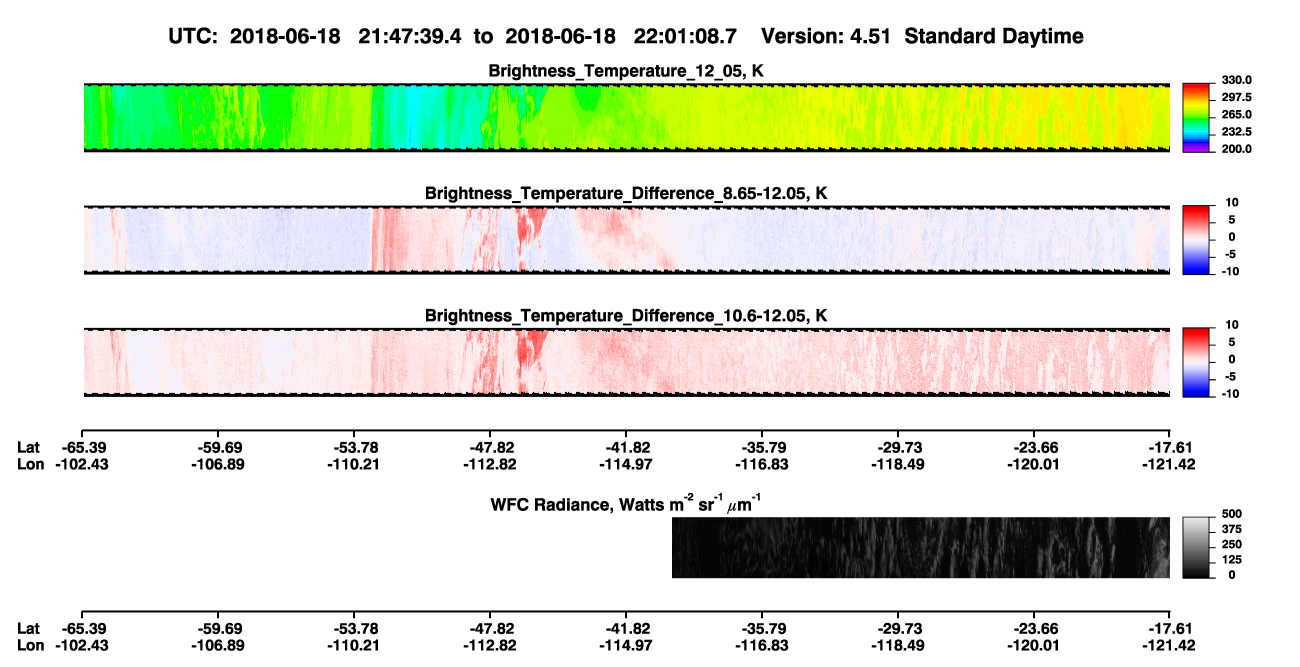Viewport: 1300px width, 667px height.
Task: Click longitude '-116.83' on the axis under the 10.6-12.05 panel
Action: [762, 463]
